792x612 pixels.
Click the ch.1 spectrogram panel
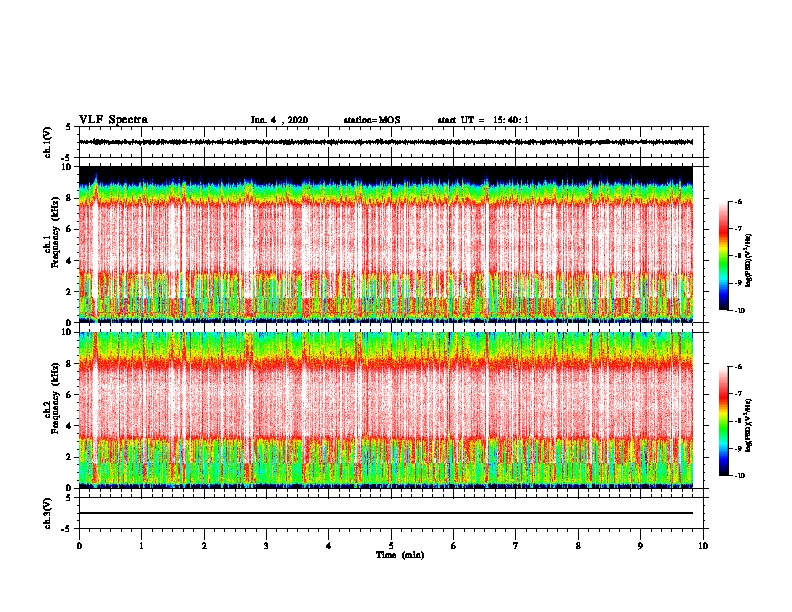coord(386,244)
